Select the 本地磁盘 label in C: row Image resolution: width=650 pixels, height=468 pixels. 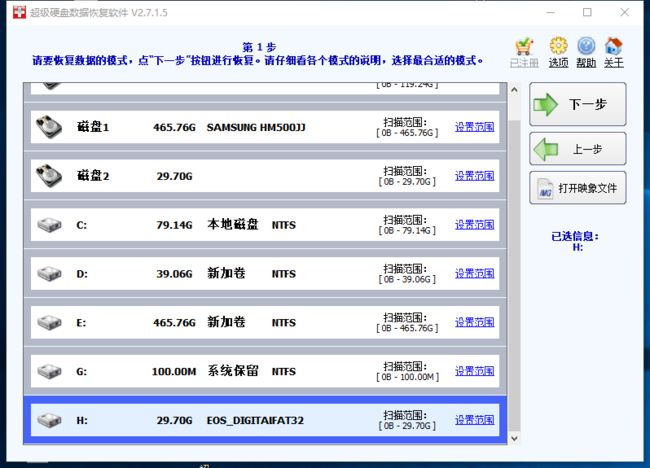click(x=233, y=225)
